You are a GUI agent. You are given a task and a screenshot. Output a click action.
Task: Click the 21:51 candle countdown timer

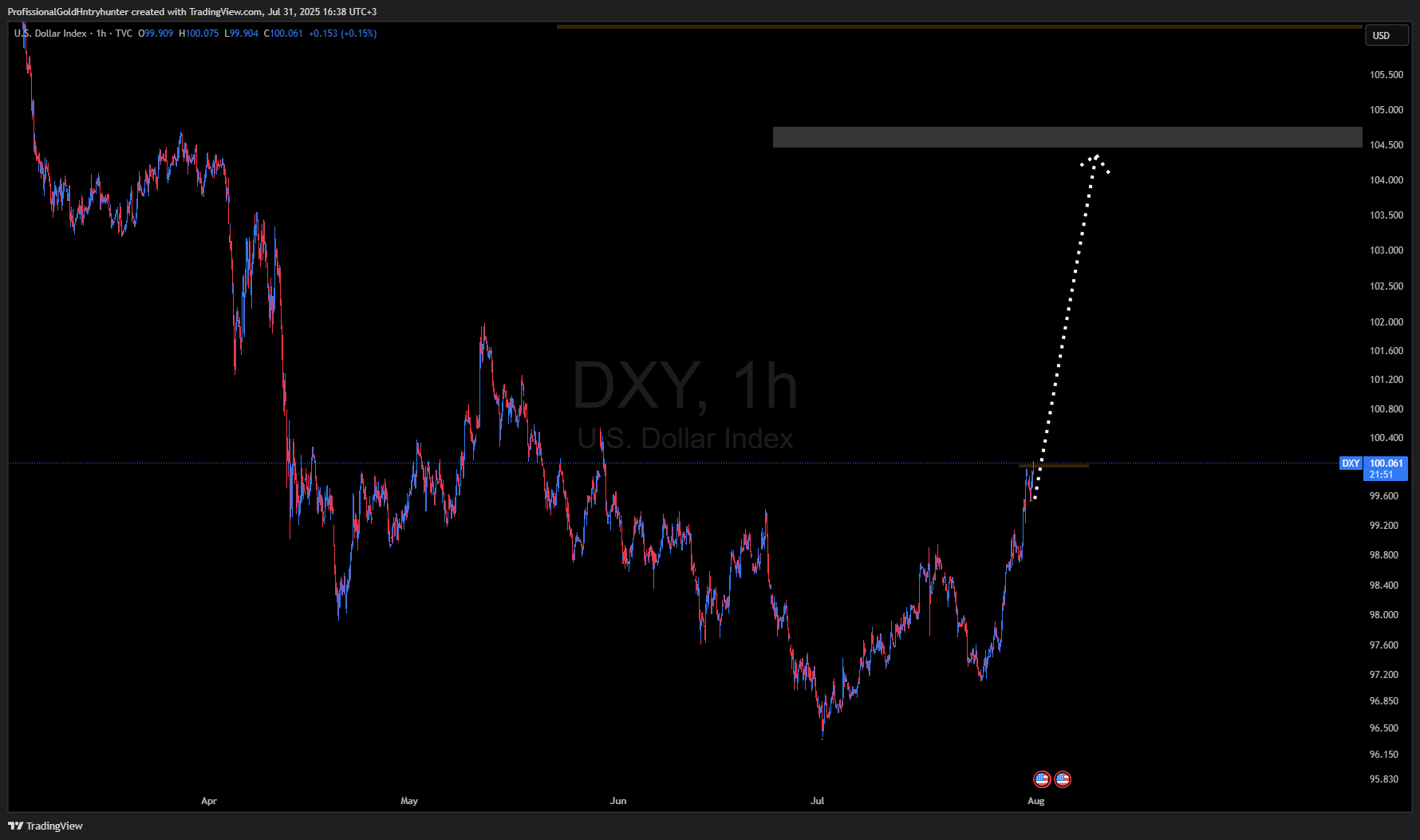[x=1382, y=475]
